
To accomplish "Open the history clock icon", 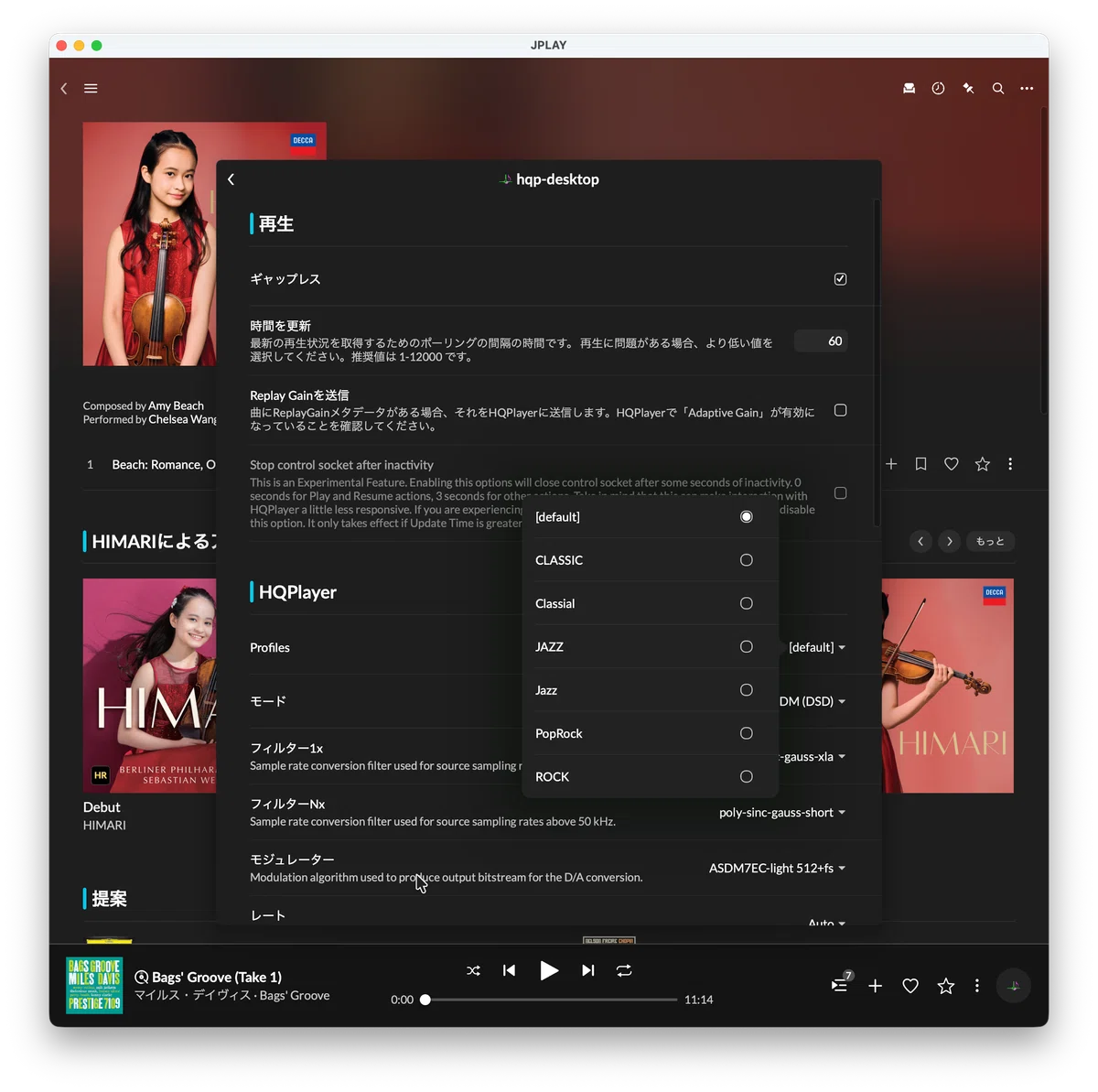I will (x=938, y=89).
